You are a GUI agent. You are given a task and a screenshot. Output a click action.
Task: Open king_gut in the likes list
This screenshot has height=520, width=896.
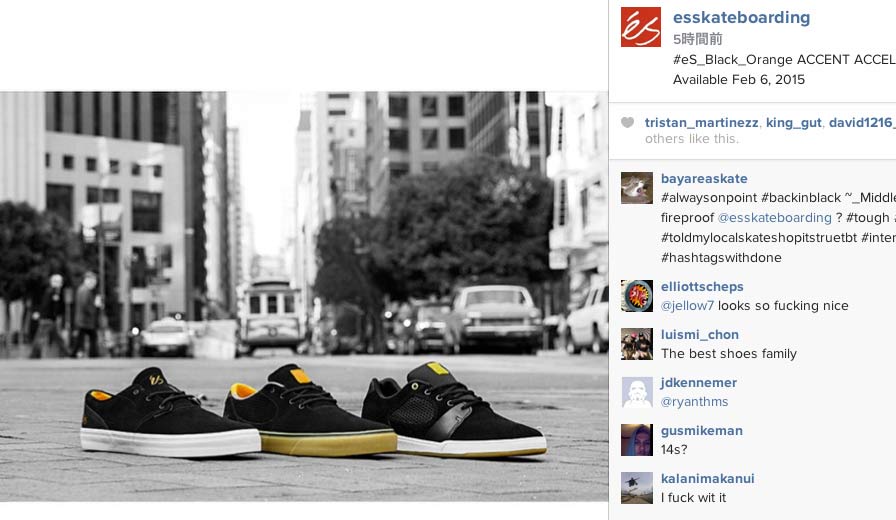(793, 122)
